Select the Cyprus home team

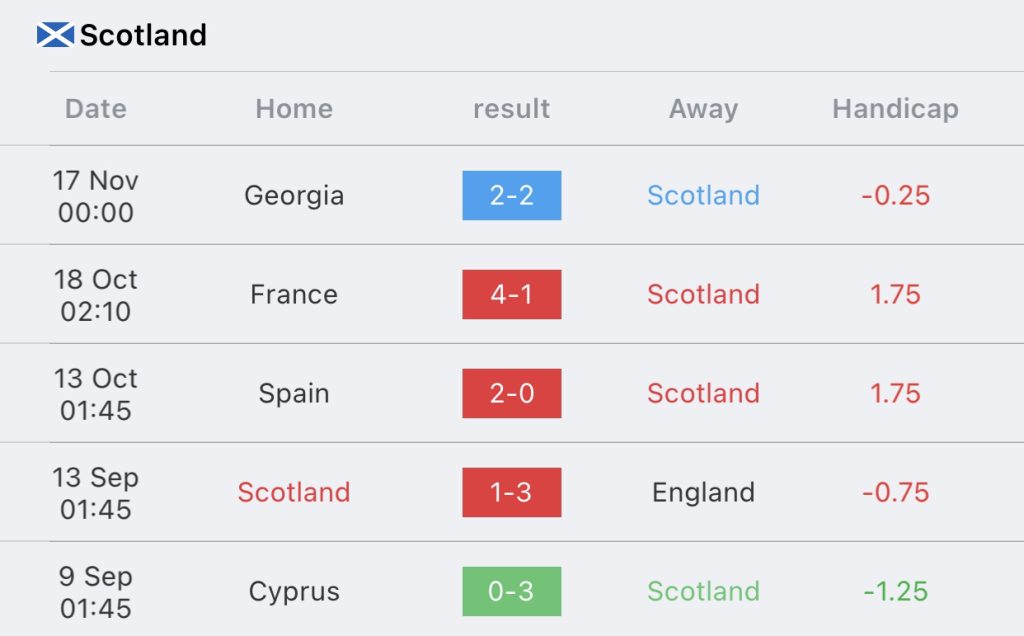(x=294, y=591)
